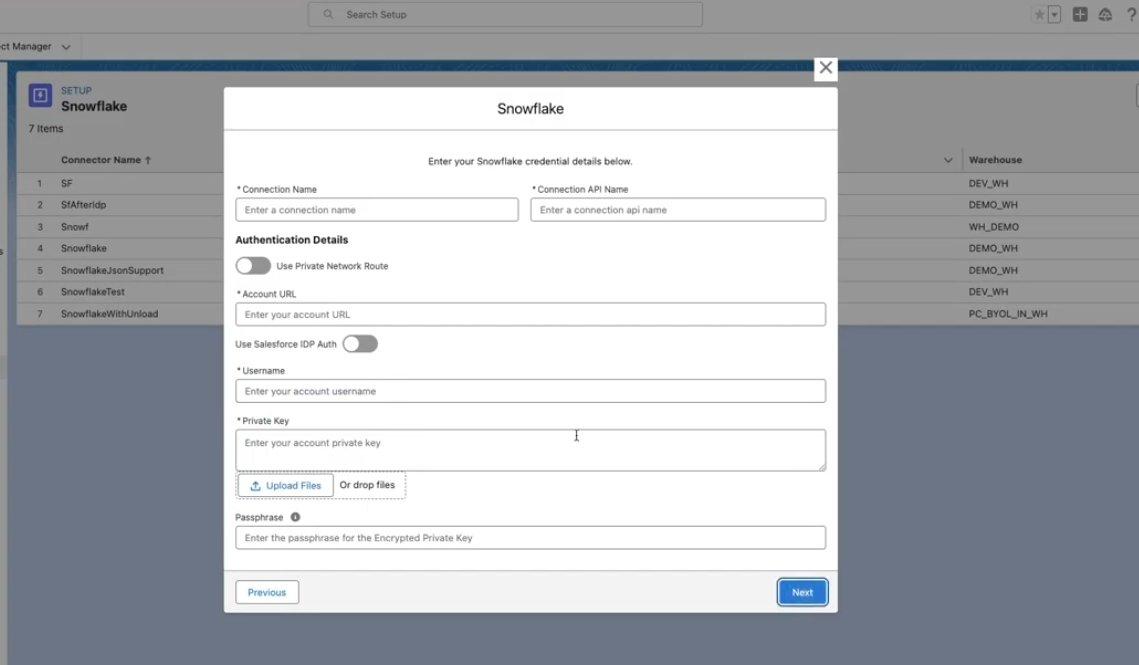Toggle Use Salesforce IDP Auth switch
1139x665 pixels.
click(360, 344)
